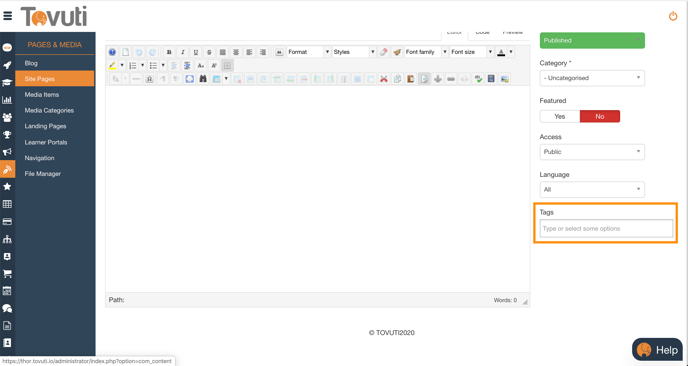Click the scissors cut icon
Image resolution: width=688 pixels, height=366 pixels.
[x=383, y=79]
